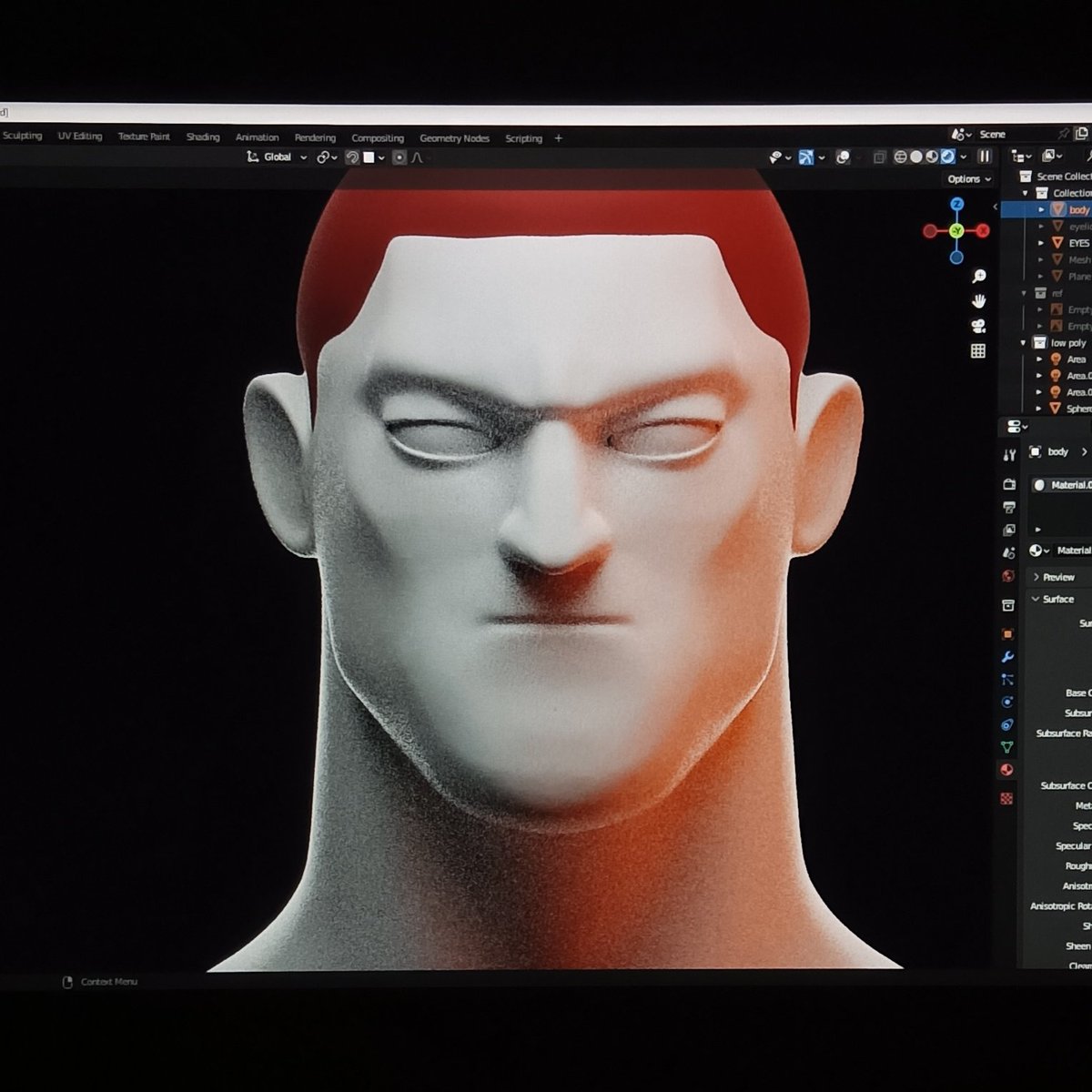
Task: Pause the viewport render preview
Action: (984, 157)
